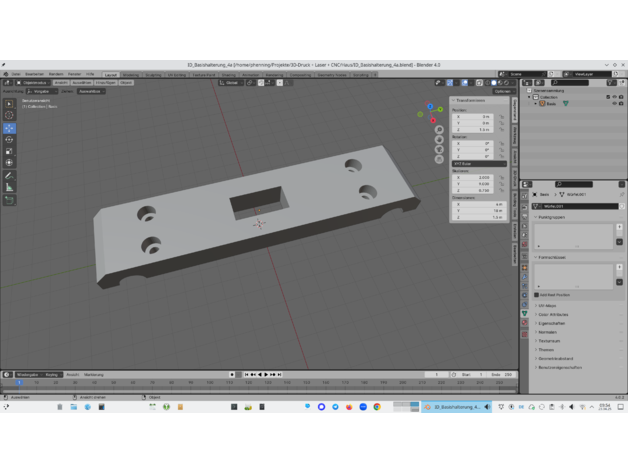Select the Measure tool
This screenshot has height=472, width=628.
(x=9, y=187)
